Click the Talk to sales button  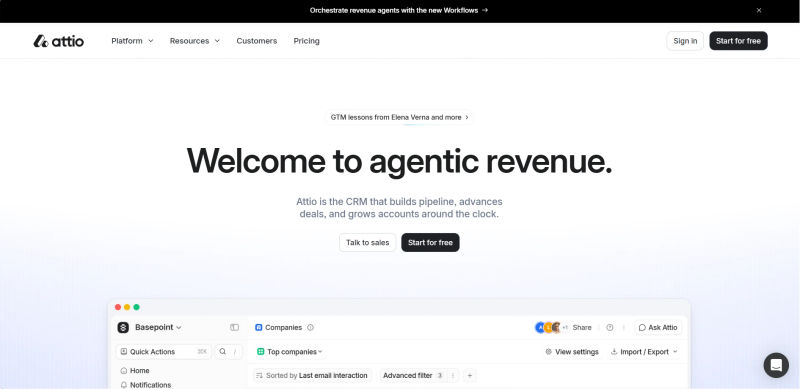click(x=367, y=242)
